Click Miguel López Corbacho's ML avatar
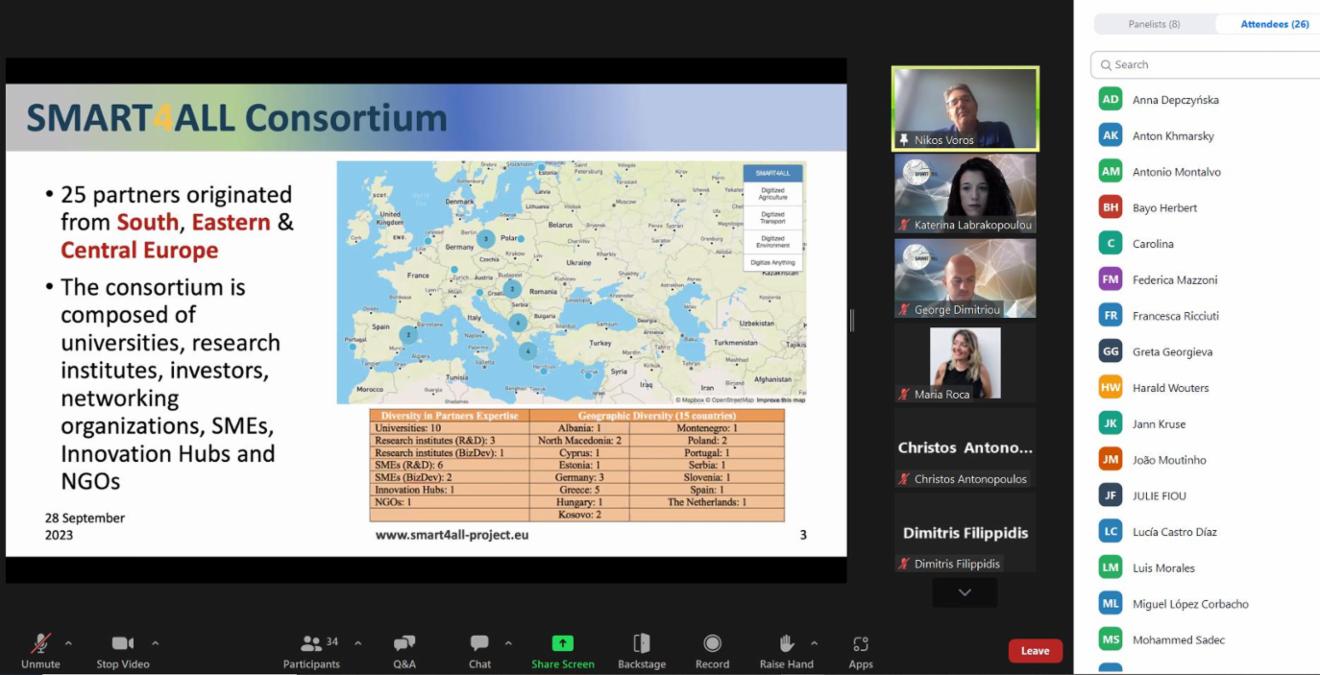1320x675 pixels. (1110, 603)
